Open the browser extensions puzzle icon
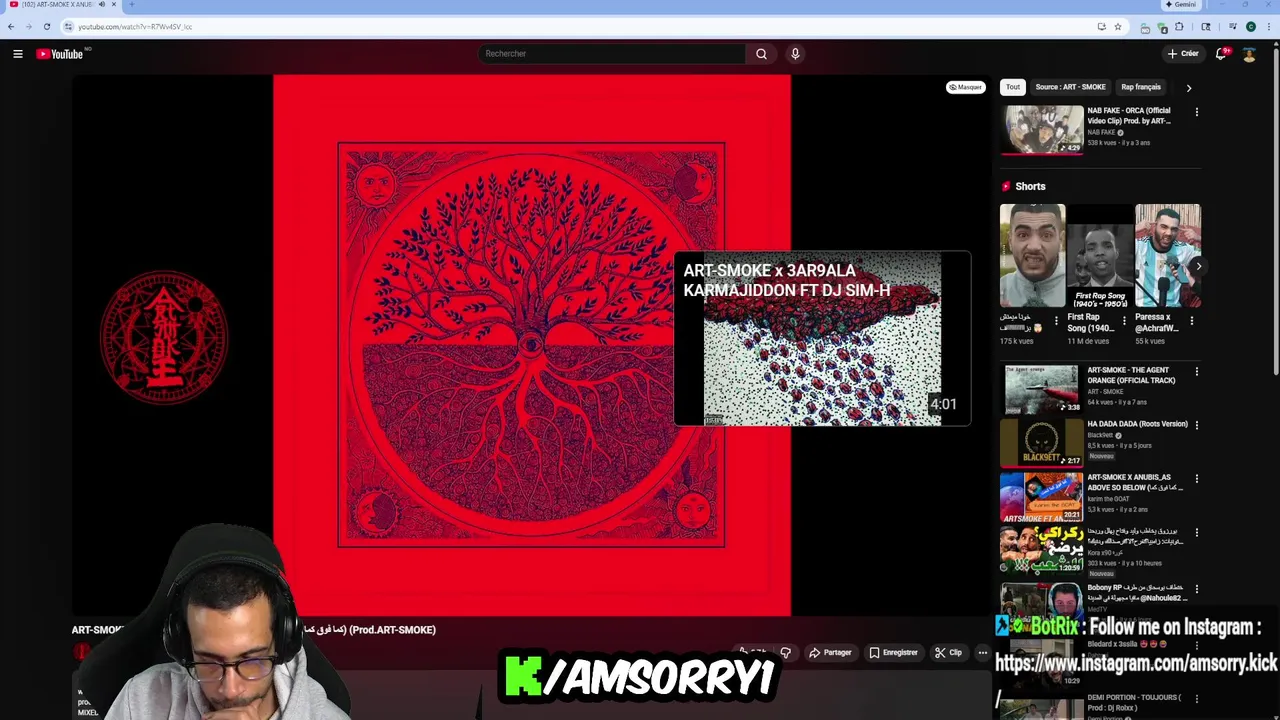Image resolution: width=1280 pixels, height=720 pixels. point(1179,27)
